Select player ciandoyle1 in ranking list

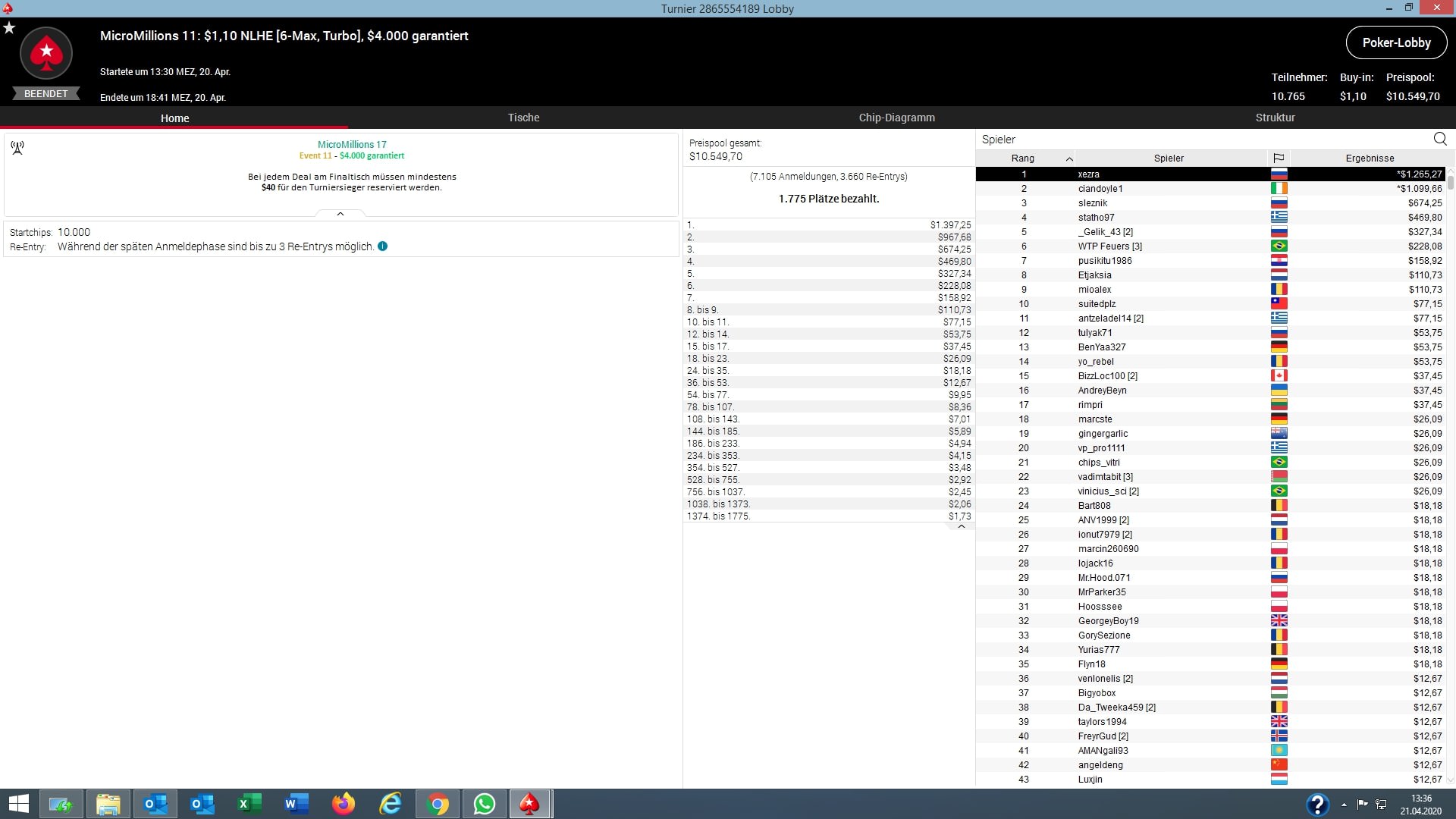coord(1100,189)
